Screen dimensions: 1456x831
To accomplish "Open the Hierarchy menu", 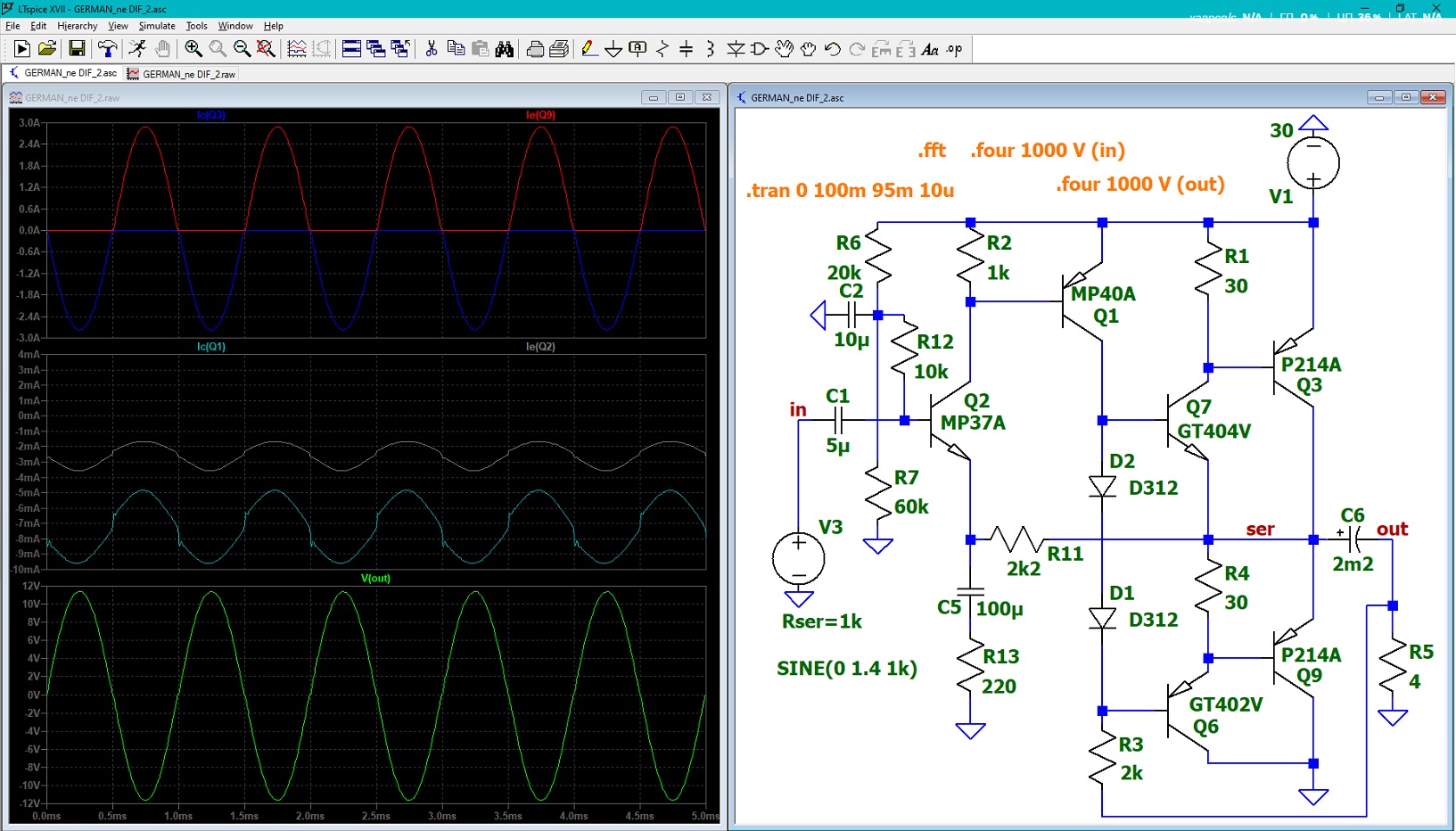I will (78, 26).
